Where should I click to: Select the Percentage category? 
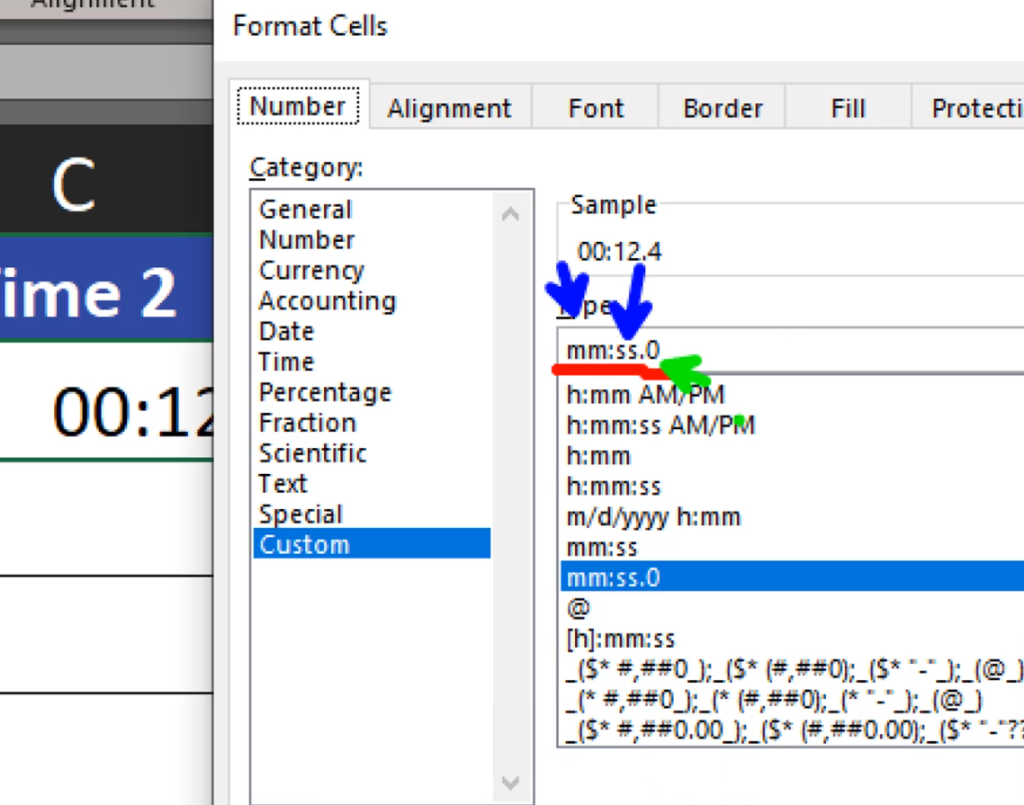coord(324,392)
